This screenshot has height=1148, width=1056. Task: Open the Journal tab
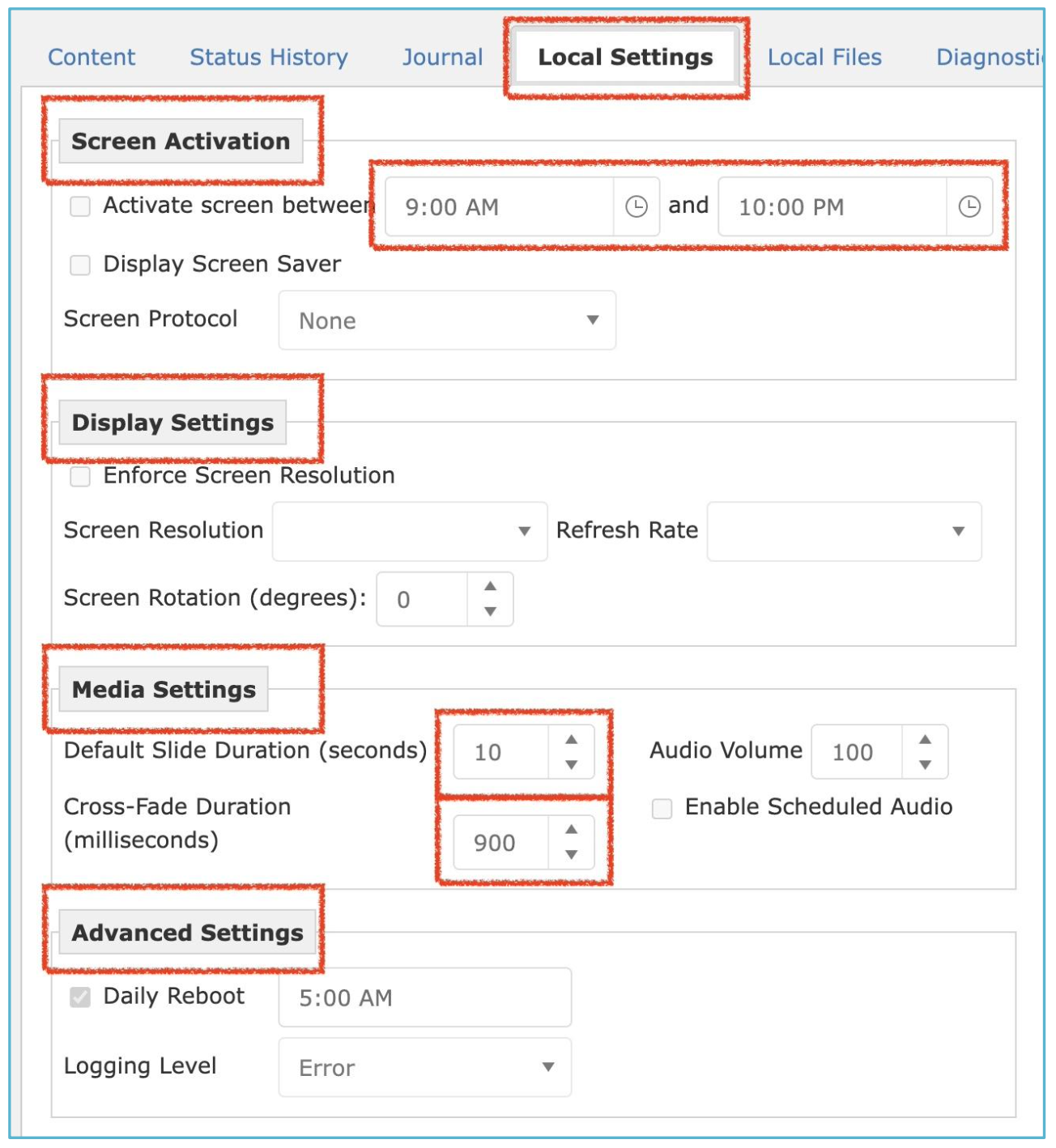[443, 57]
